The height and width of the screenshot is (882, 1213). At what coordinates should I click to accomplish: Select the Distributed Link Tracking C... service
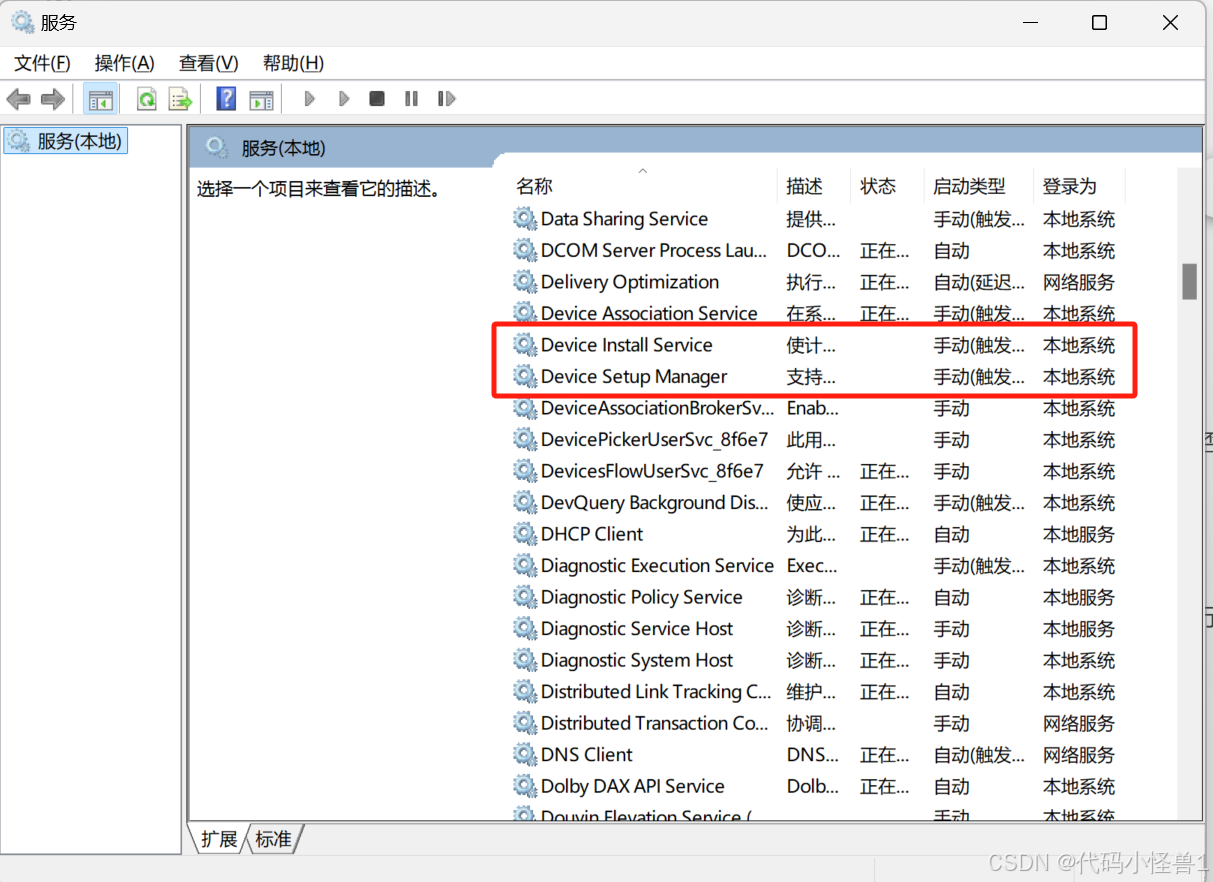(x=656, y=692)
